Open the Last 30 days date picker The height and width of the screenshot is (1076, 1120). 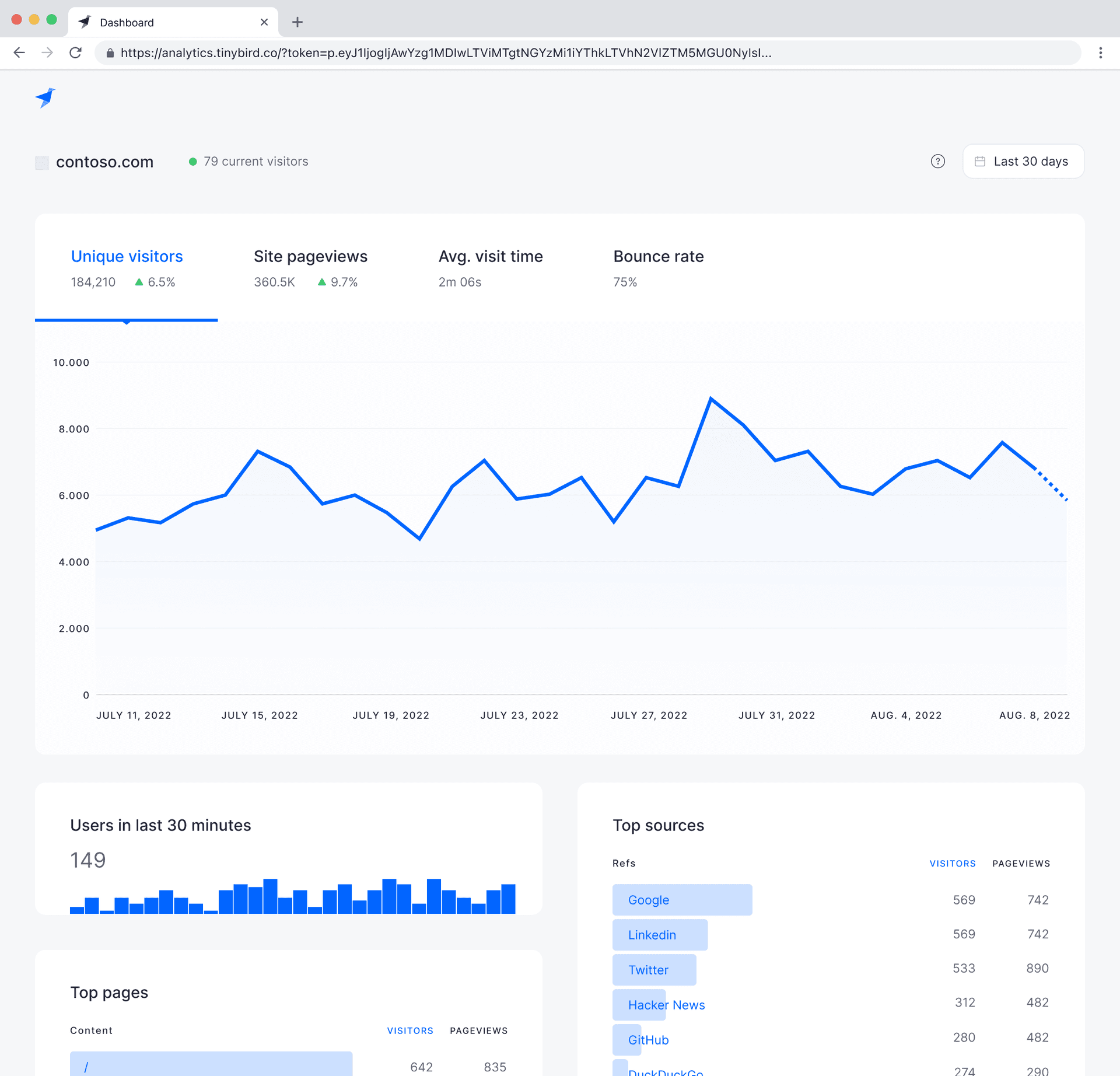(x=1023, y=162)
